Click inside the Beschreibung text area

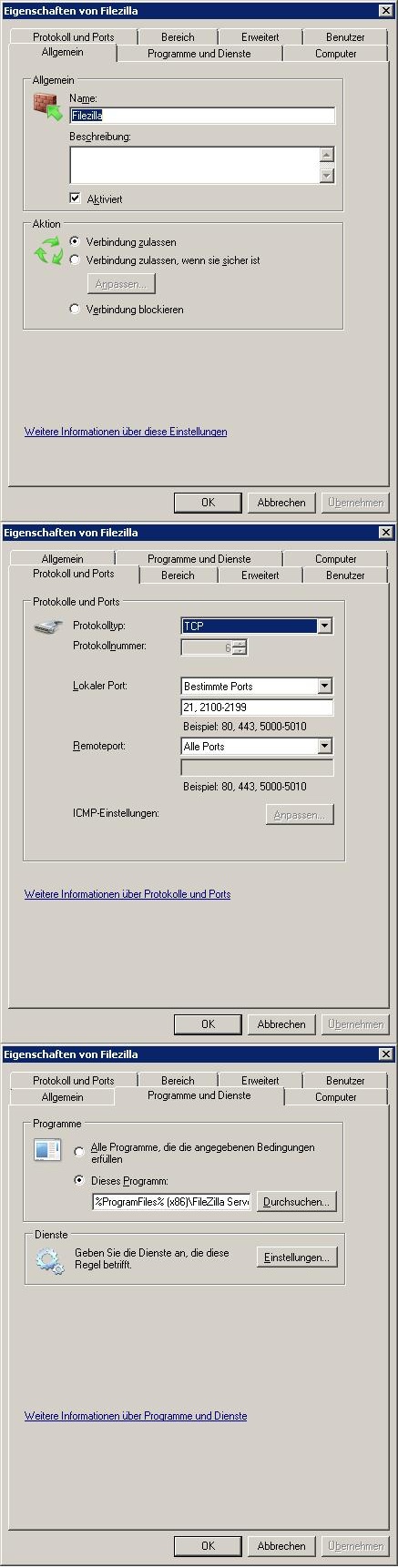point(195,165)
